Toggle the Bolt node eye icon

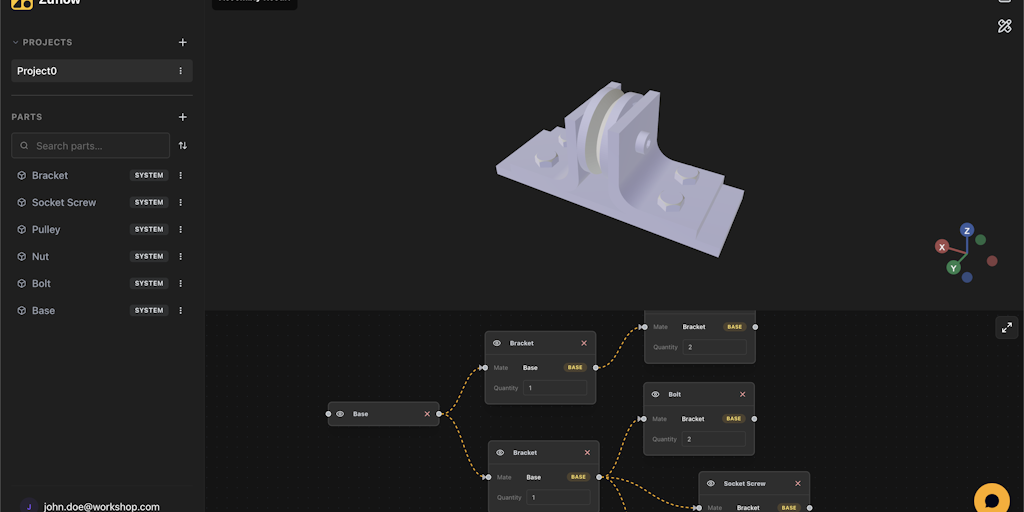pyautogui.click(x=655, y=395)
